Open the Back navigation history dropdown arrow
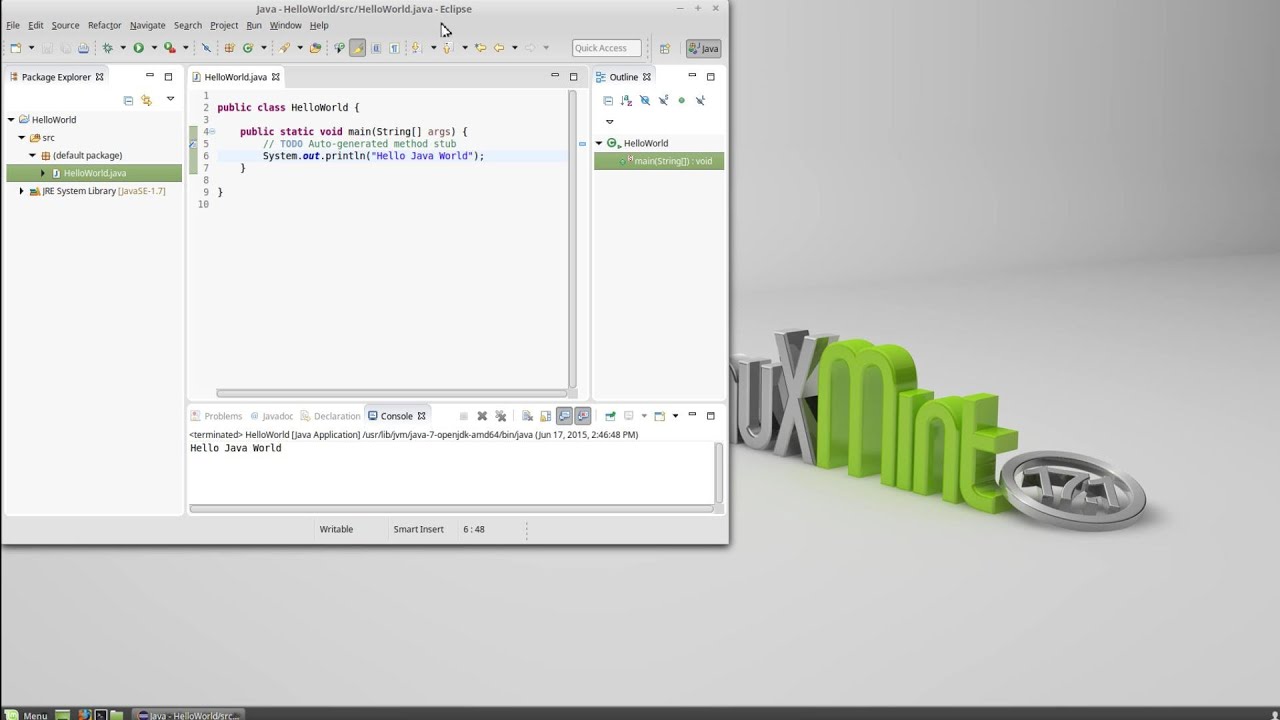This screenshot has width=1280, height=720. 514,48
